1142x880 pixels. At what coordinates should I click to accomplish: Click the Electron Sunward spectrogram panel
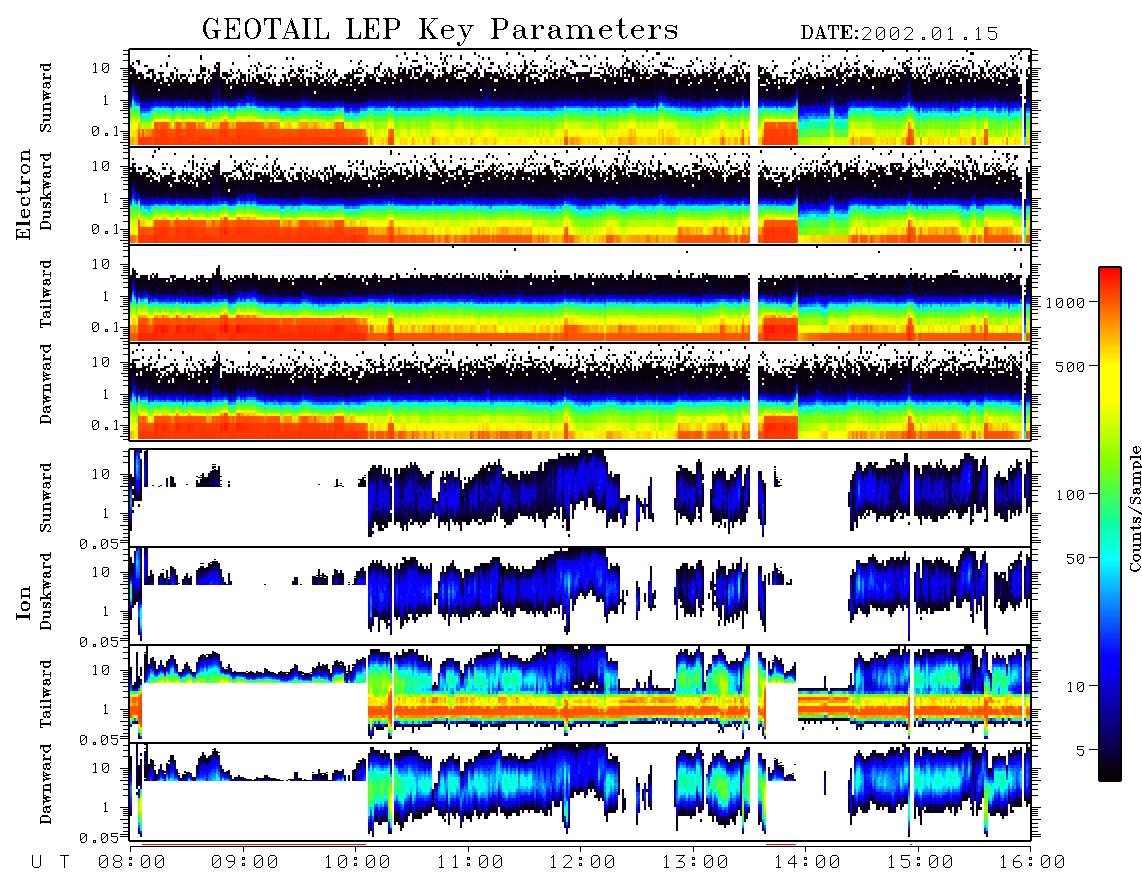(x=580, y=98)
